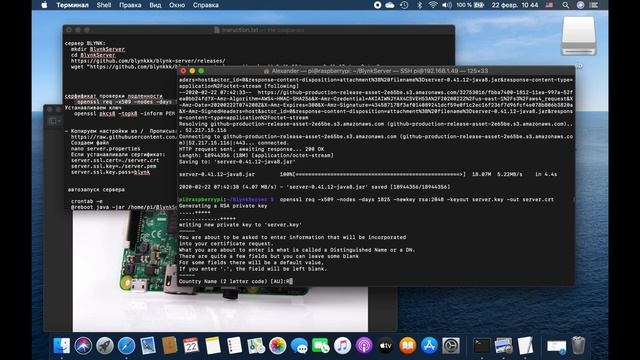Launch Siri from the Dock
This screenshot has width=640, height=360.
click(x=83, y=346)
